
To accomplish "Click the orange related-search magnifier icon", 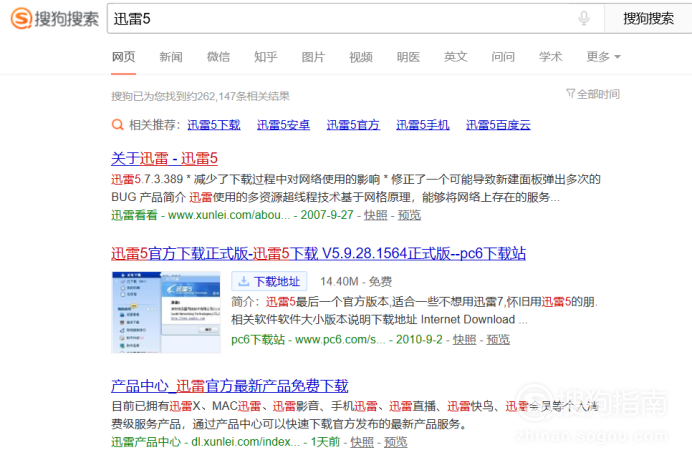I will [117, 125].
